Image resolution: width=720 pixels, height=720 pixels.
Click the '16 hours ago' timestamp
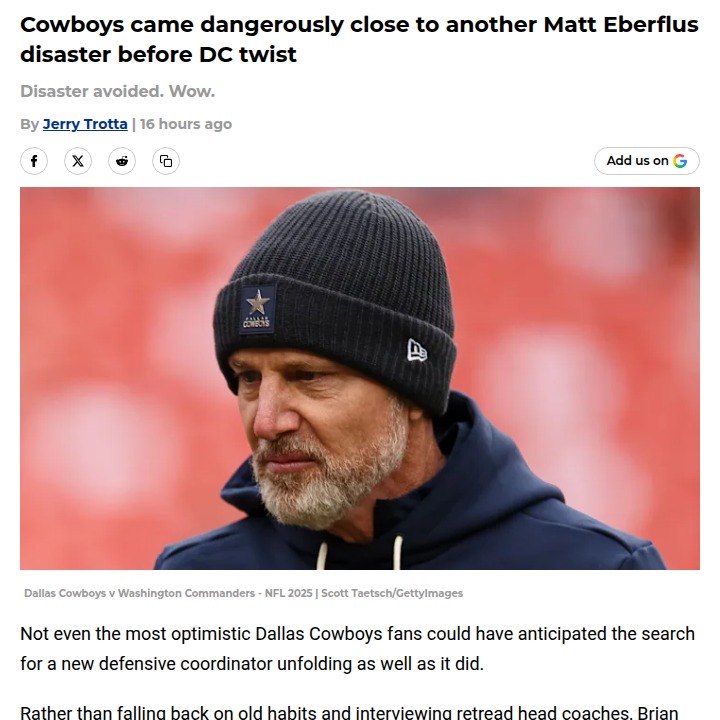(x=186, y=124)
